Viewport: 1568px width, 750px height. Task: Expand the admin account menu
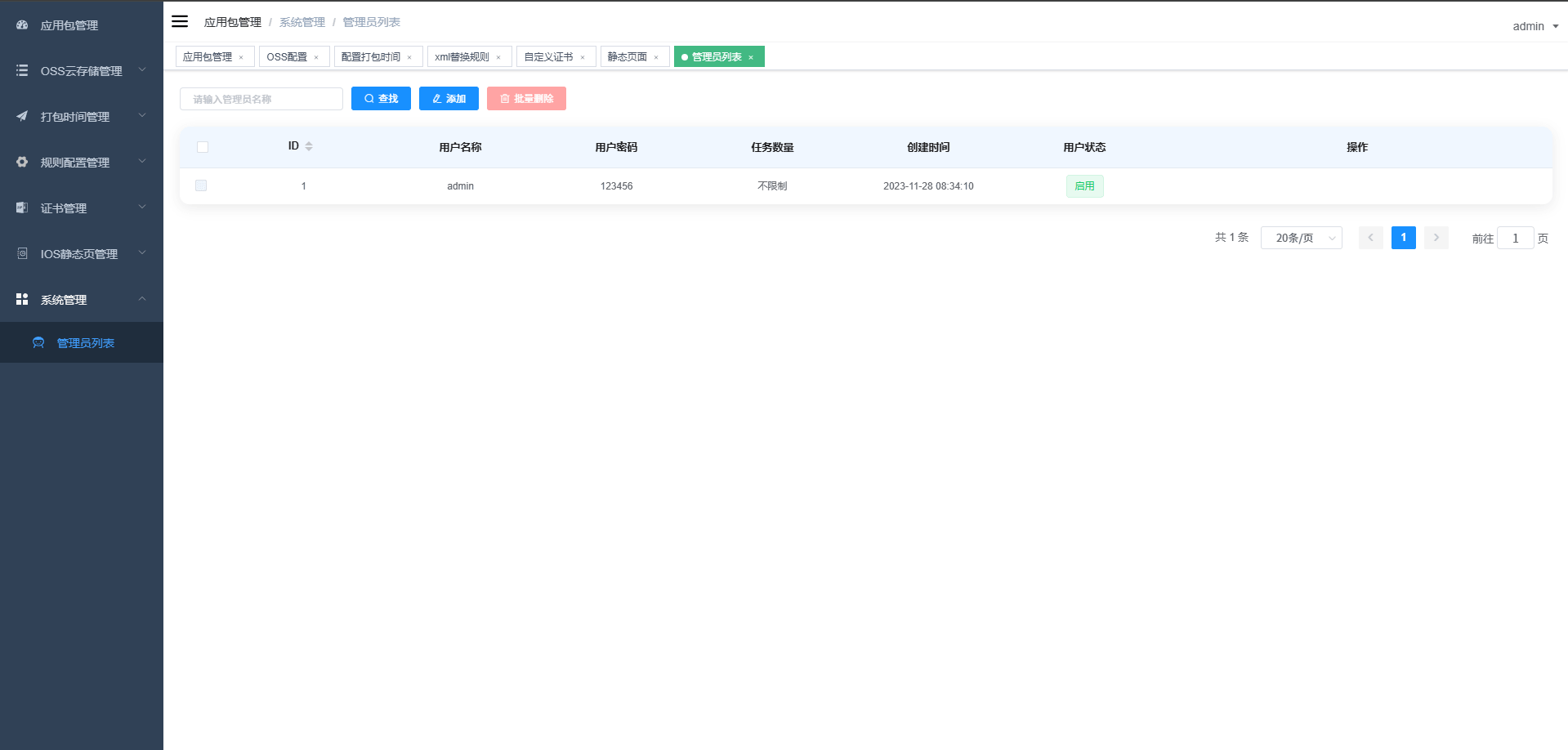pos(1534,25)
